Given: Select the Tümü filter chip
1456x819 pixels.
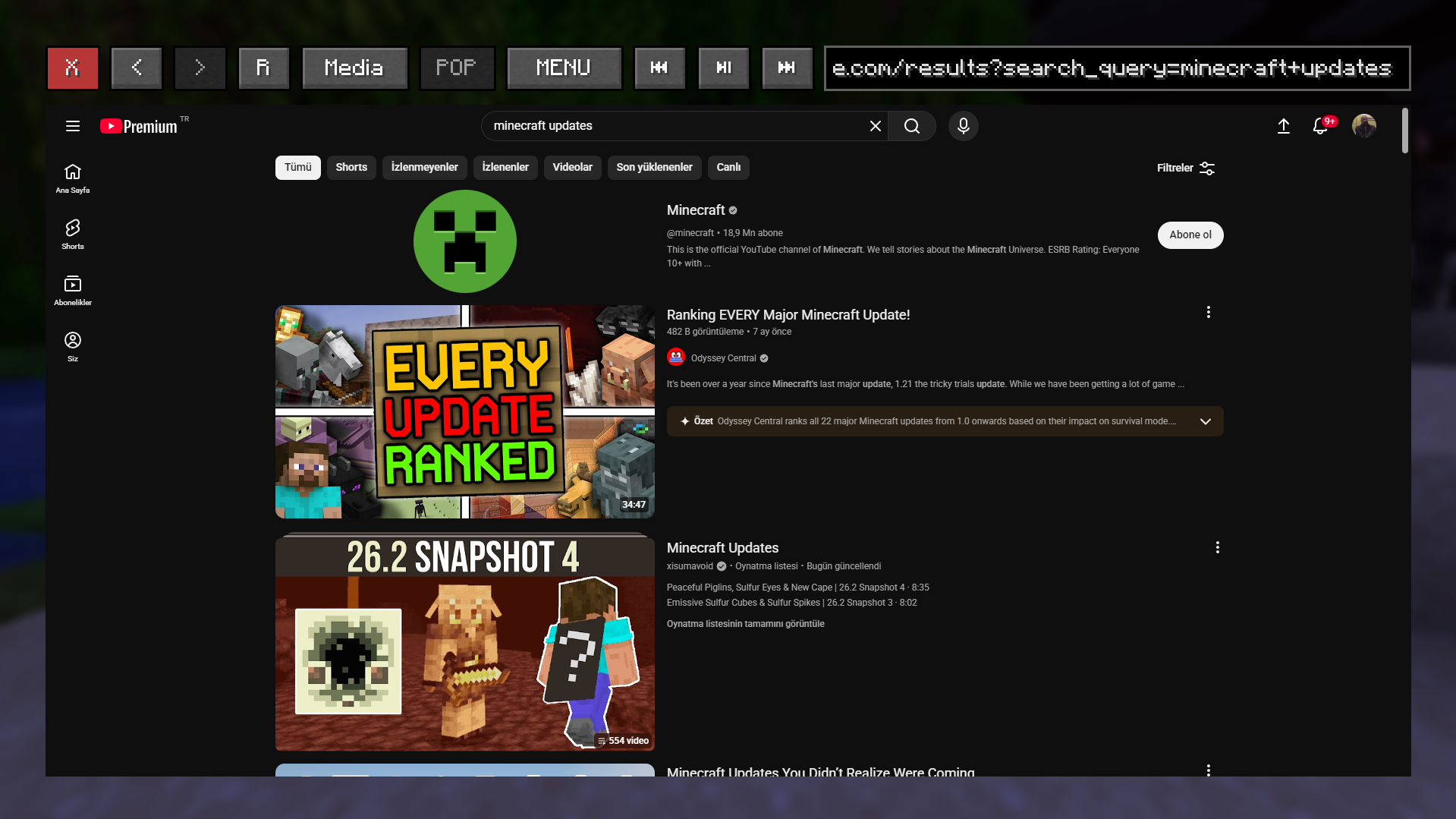Looking at the screenshot, I should (x=298, y=168).
